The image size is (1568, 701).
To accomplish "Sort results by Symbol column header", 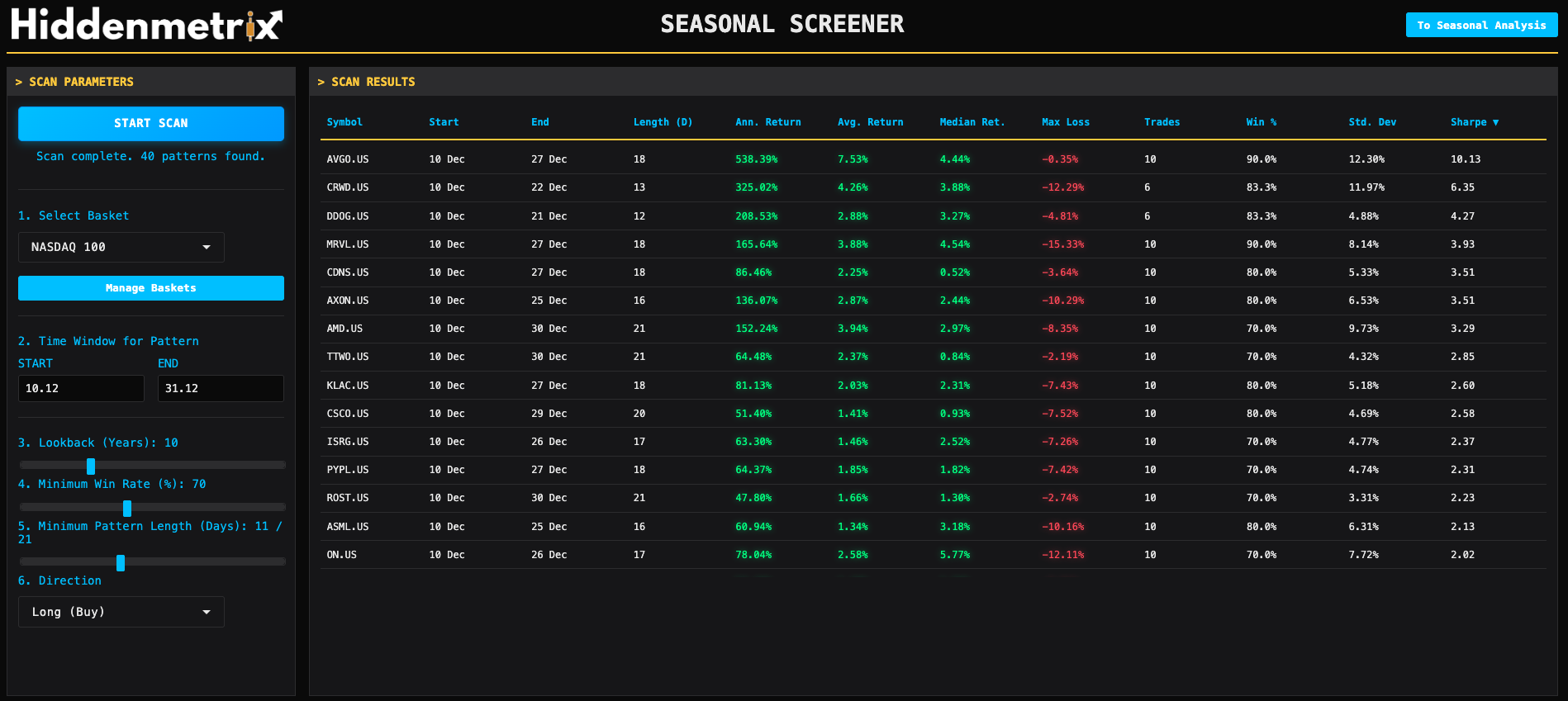I will point(344,122).
